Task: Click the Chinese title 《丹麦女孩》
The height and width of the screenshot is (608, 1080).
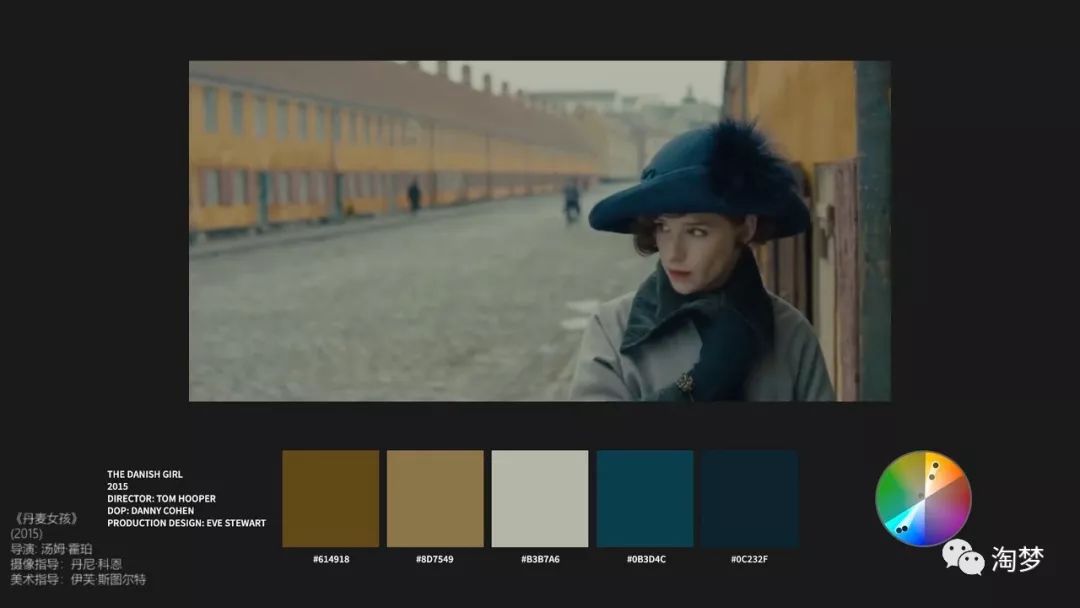Action: tap(46, 518)
